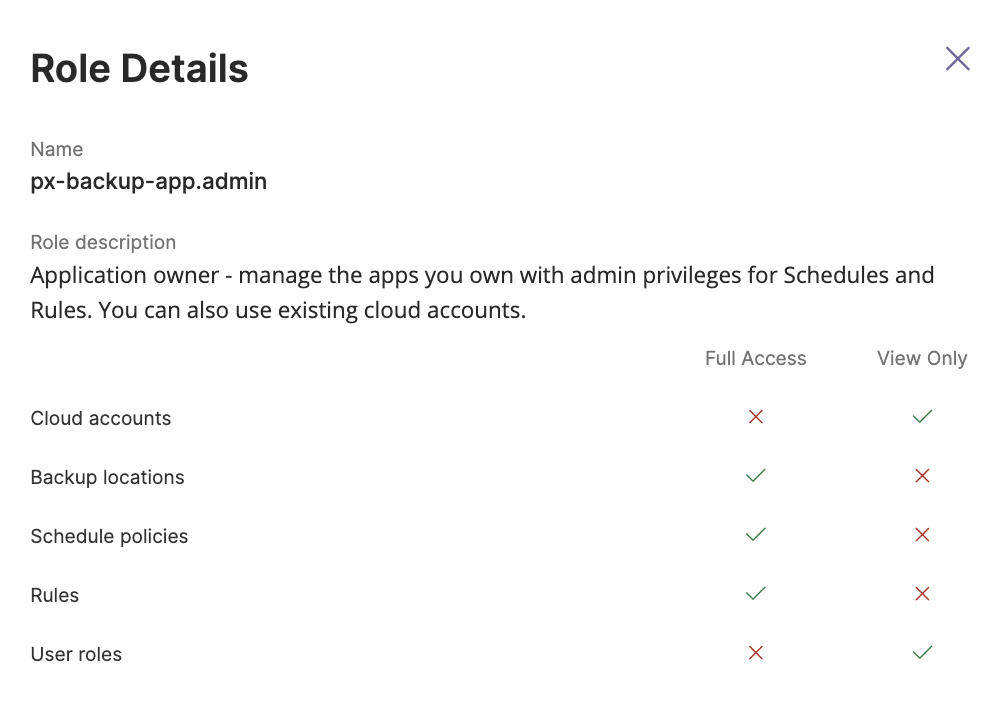Select the Schedule policies row label

109,536
